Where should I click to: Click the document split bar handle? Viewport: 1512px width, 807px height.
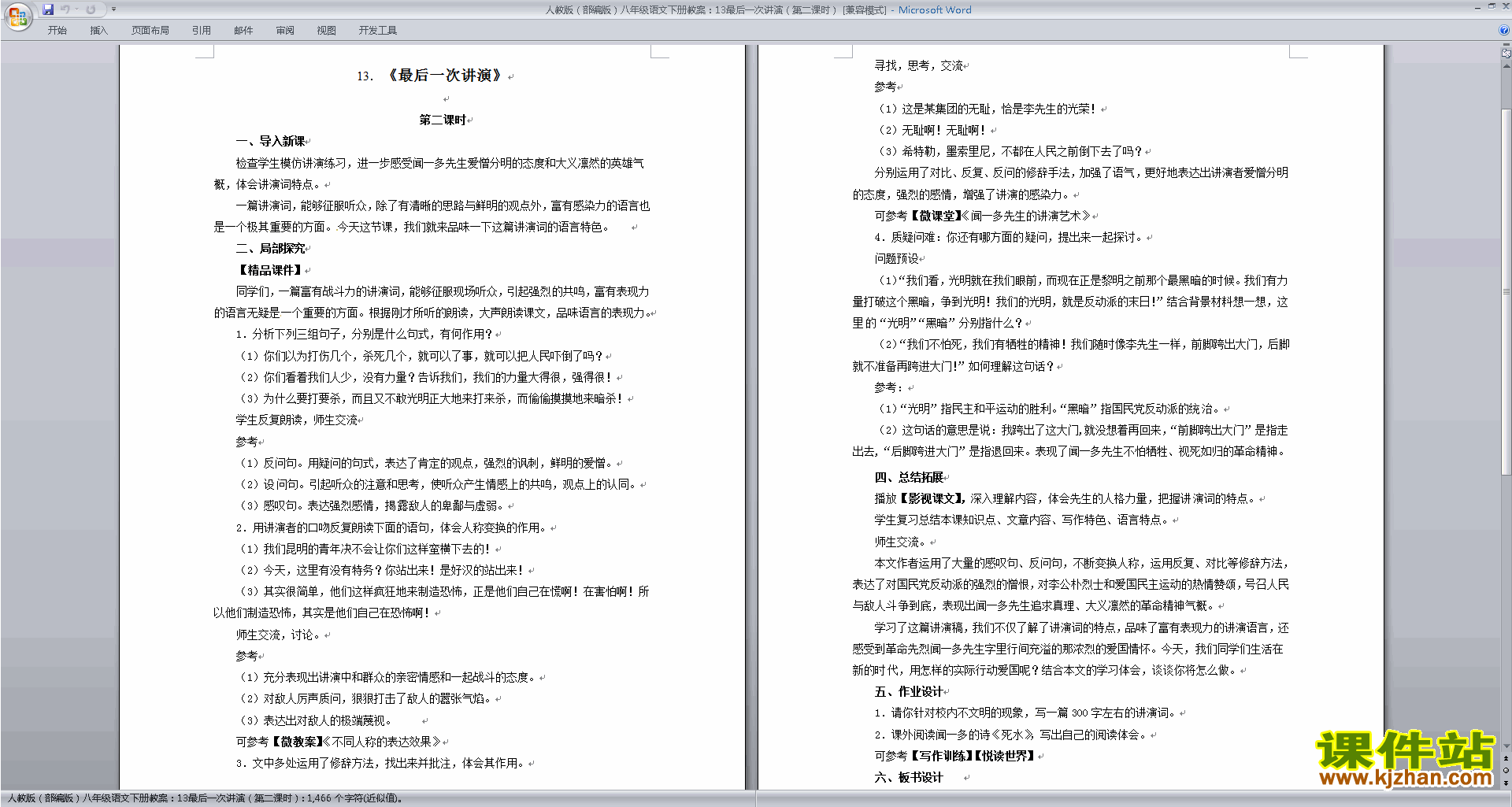[1506, 46]
